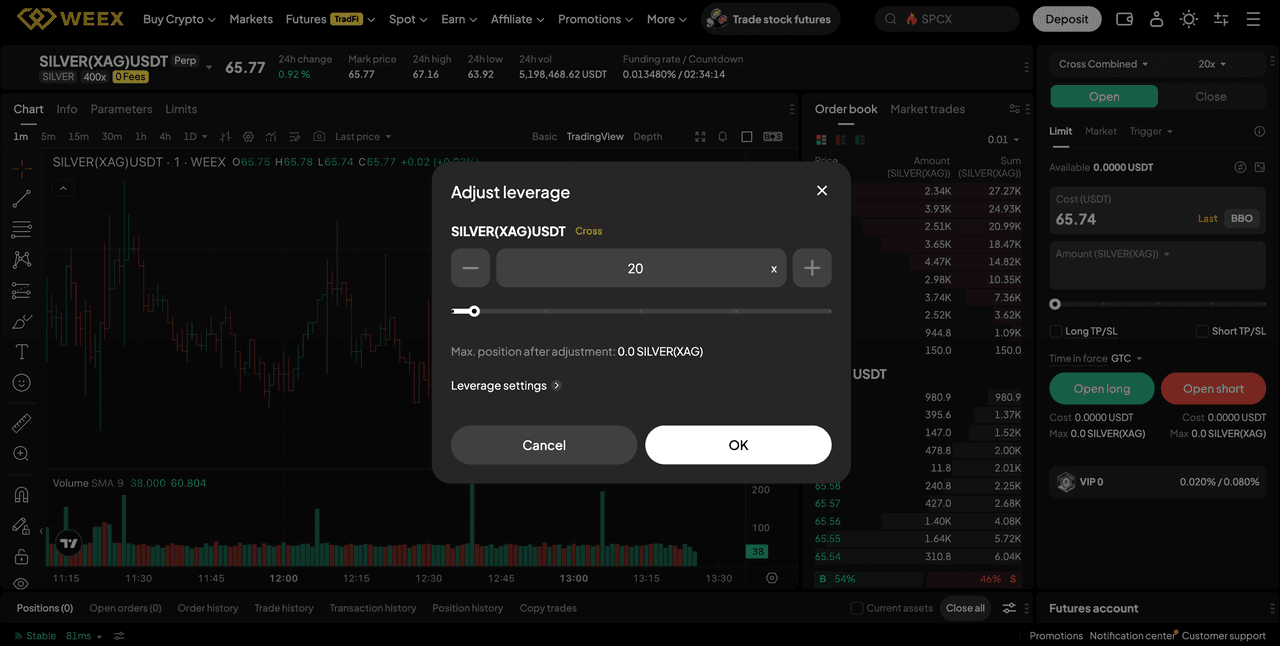Enable Long TP/SL checkbox
This screenshot has height=646, width=1280.
(x=1055, y=331)
